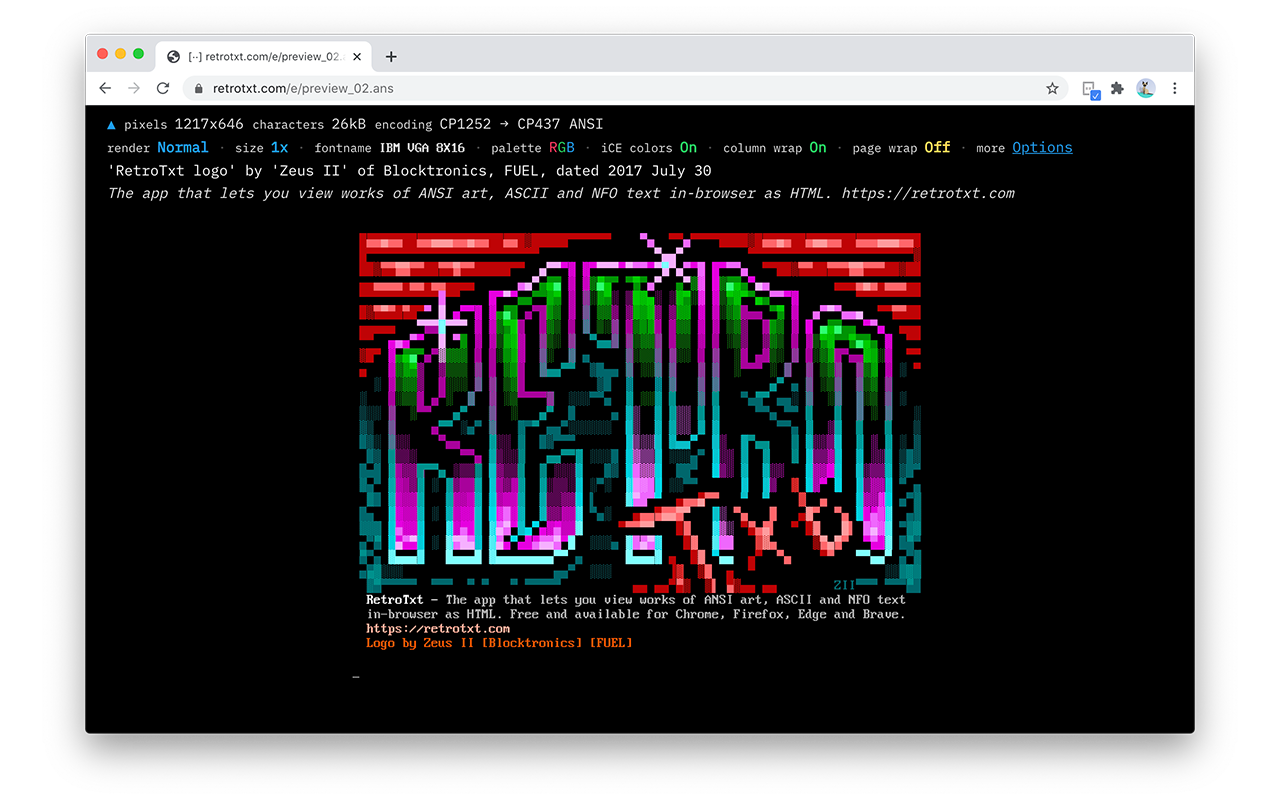Select the forward navigation arrow
Viewport: 1280px width, 800px height.
[x=133, y=88]
